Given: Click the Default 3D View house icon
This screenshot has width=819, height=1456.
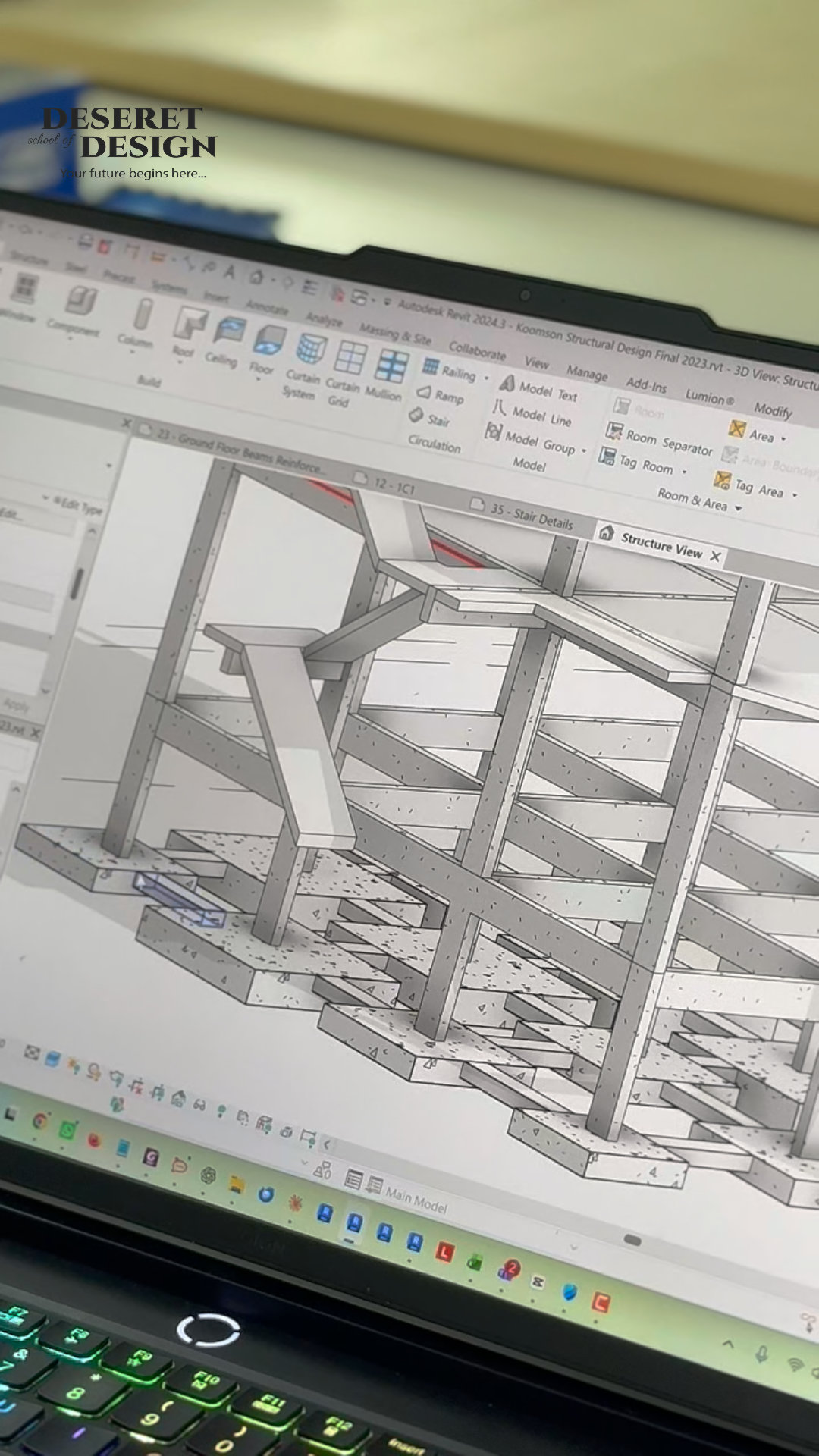Looking at the screenshot, I should click(256, 277).
